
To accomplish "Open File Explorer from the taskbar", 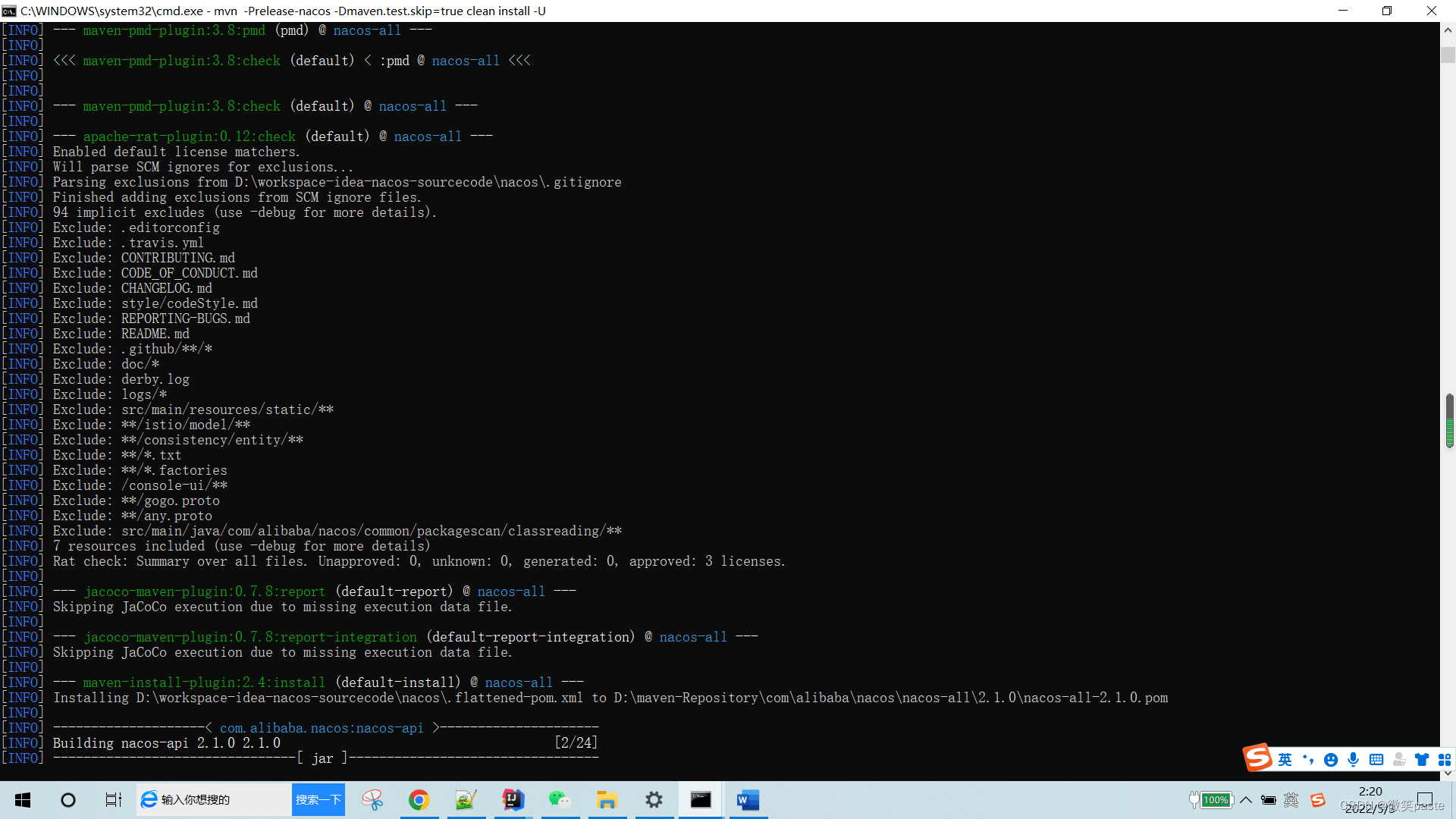I will (607, 800).
